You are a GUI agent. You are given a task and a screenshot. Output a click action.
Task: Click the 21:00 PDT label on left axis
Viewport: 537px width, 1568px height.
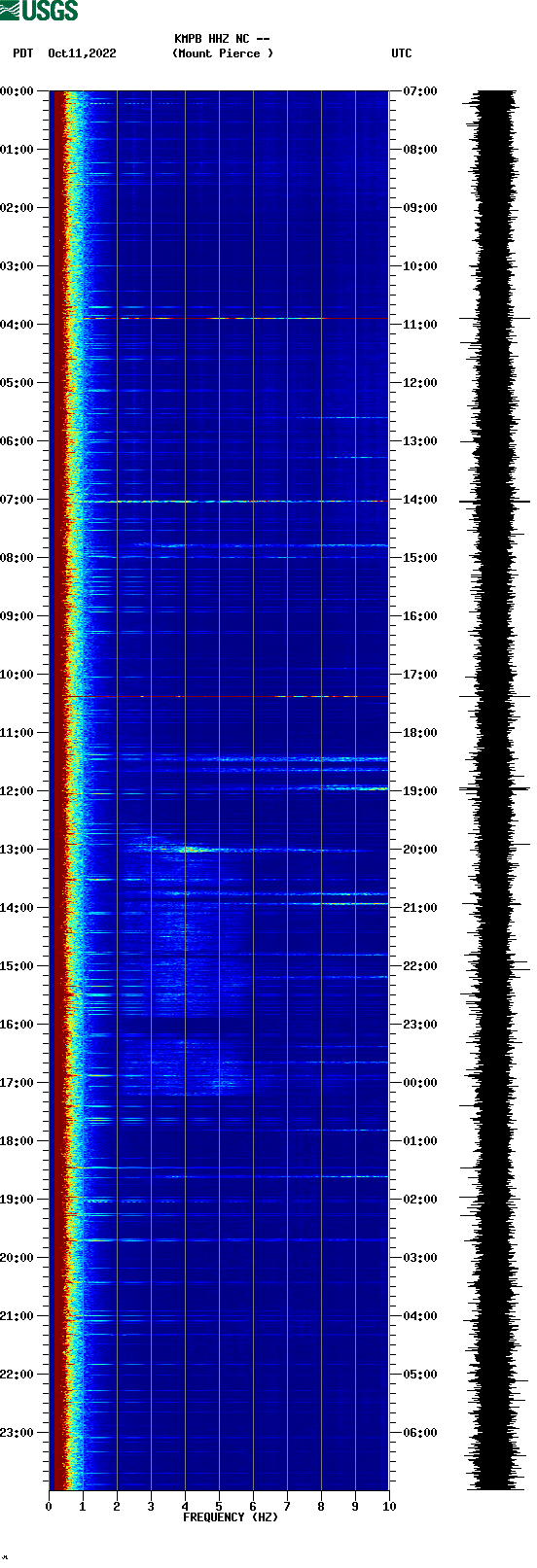point(17,1316)
